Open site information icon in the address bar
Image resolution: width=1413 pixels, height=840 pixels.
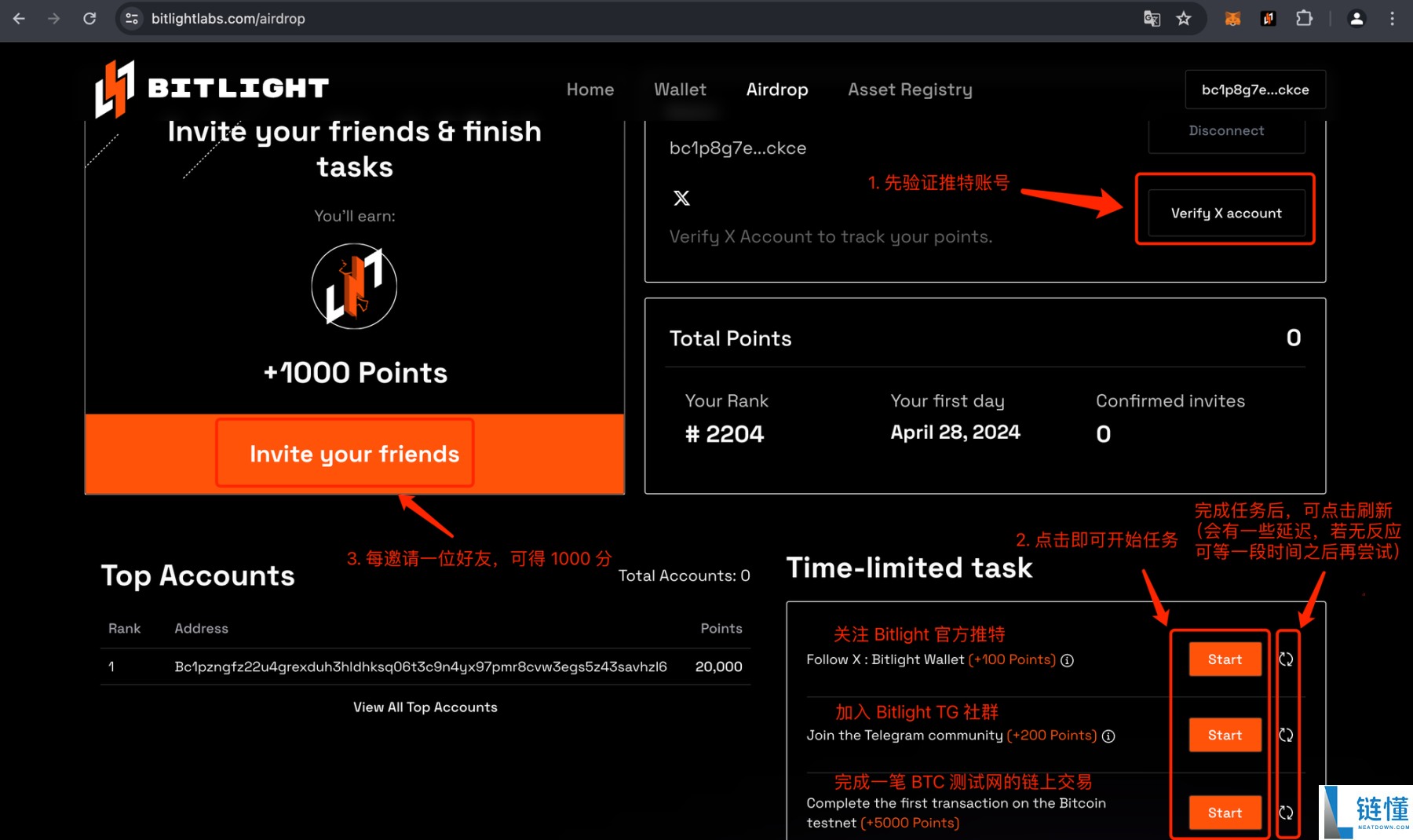tap(132, 18)
